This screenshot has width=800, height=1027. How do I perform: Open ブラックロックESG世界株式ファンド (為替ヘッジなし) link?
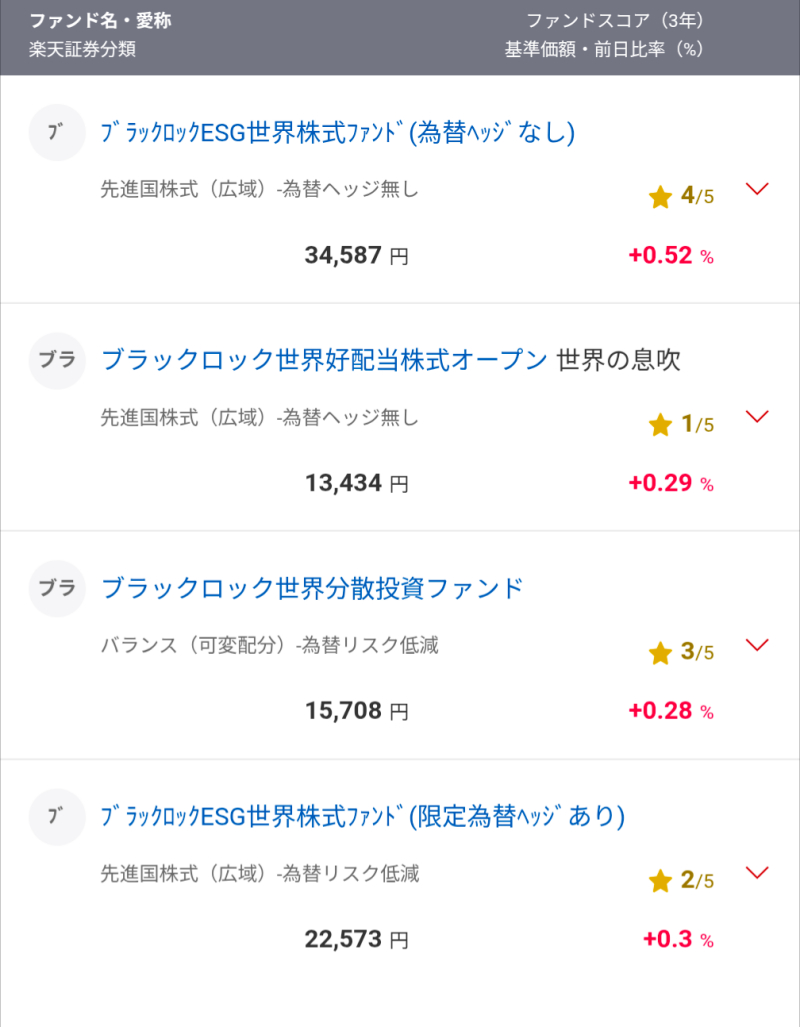coord(337,133)
